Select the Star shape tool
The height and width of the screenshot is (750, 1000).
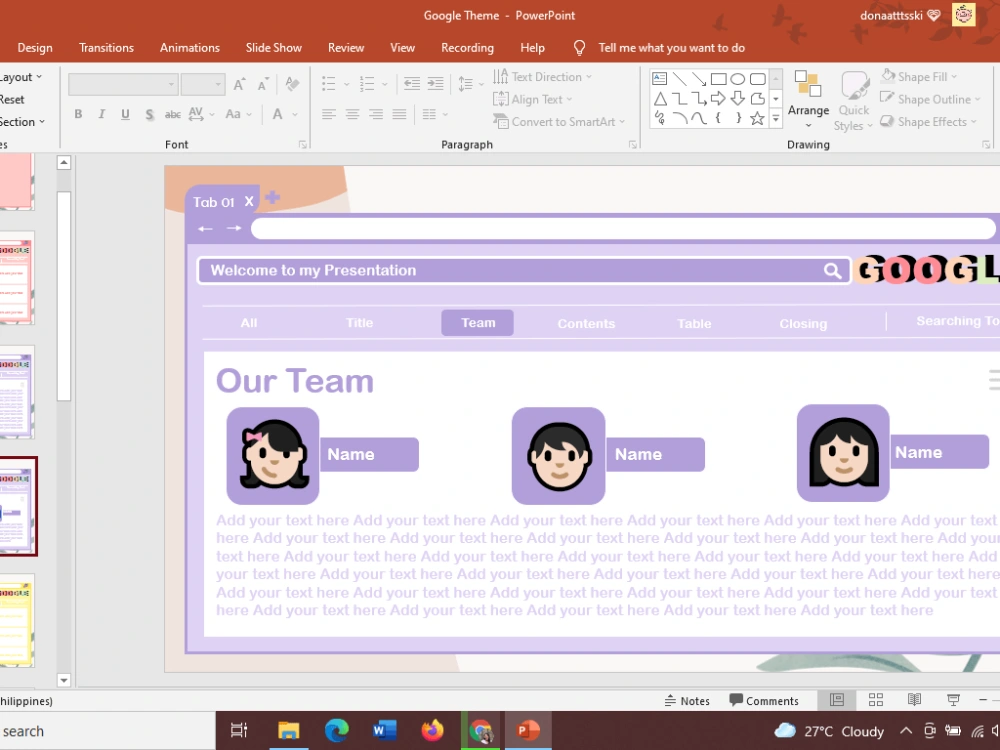(757, 117)
